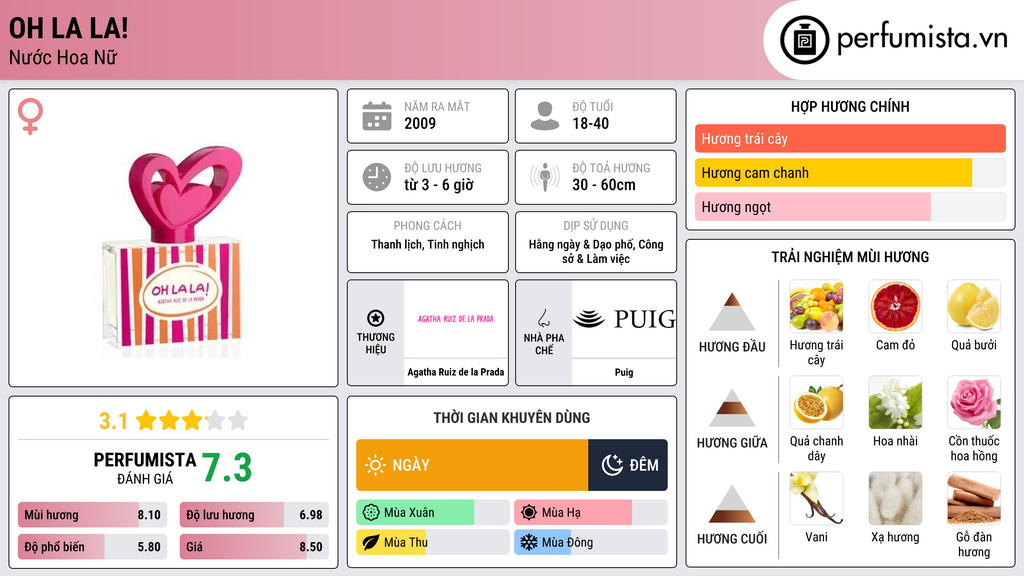Click the Độ phổ biến 5.80 score bar
1024x576 pixels.
tap(92, 547)
